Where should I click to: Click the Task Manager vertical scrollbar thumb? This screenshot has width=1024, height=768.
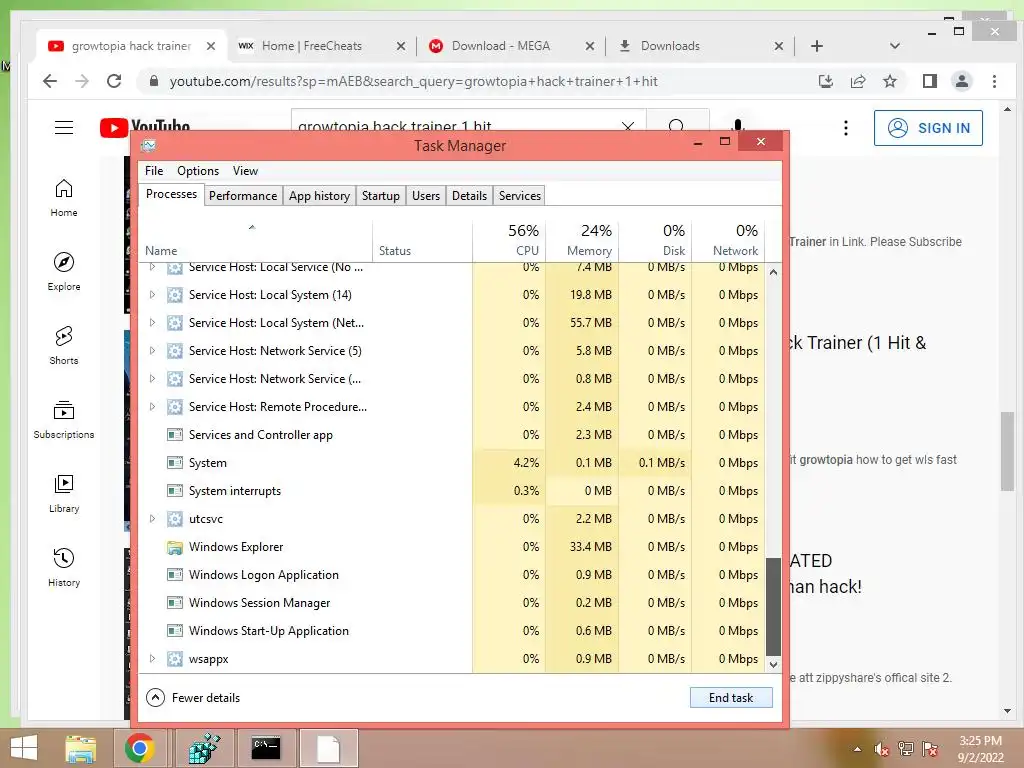773,606
